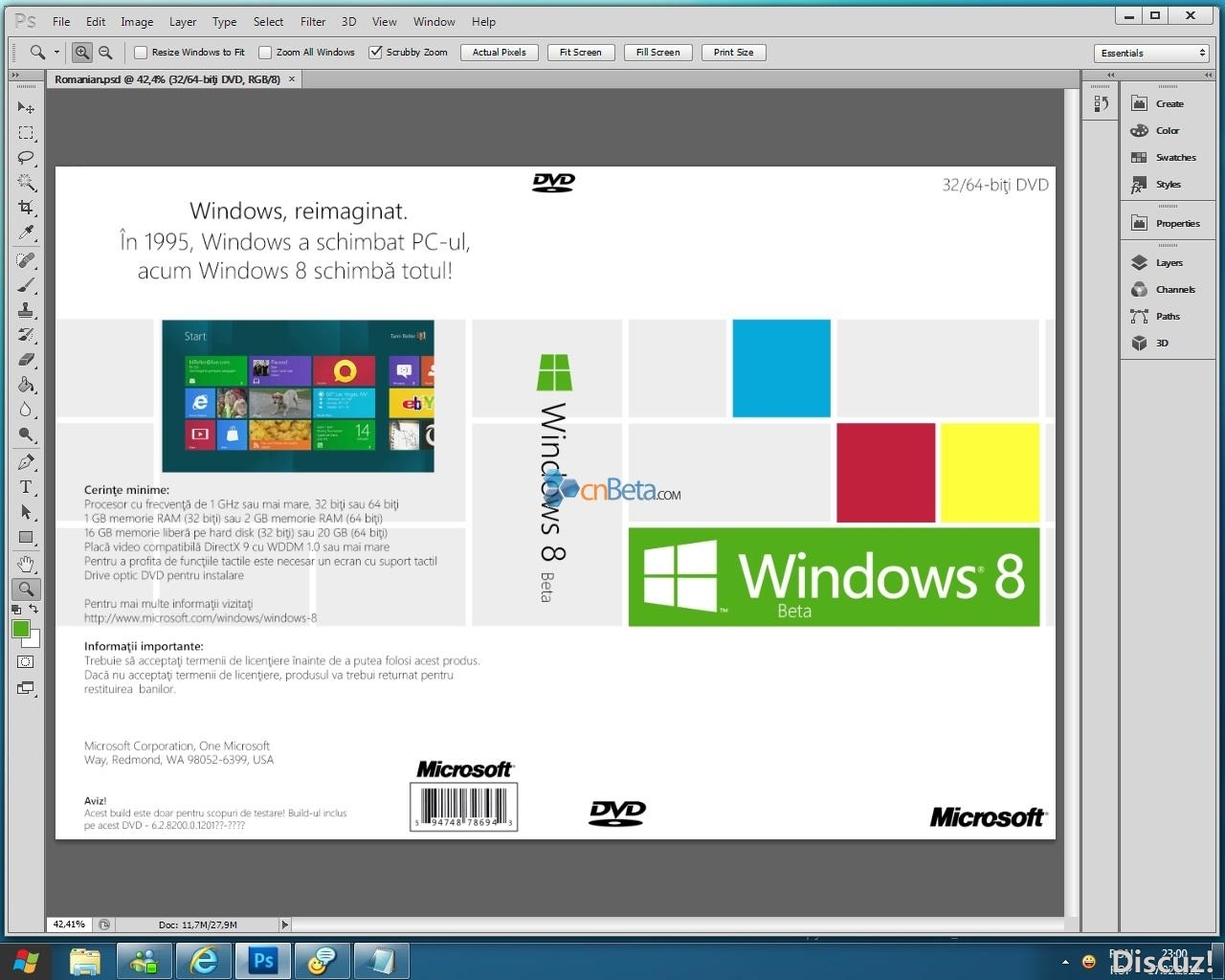Screen dimensions: 1225x980
Task: Select the Eyedropper tool
Action: click(26, 233)
